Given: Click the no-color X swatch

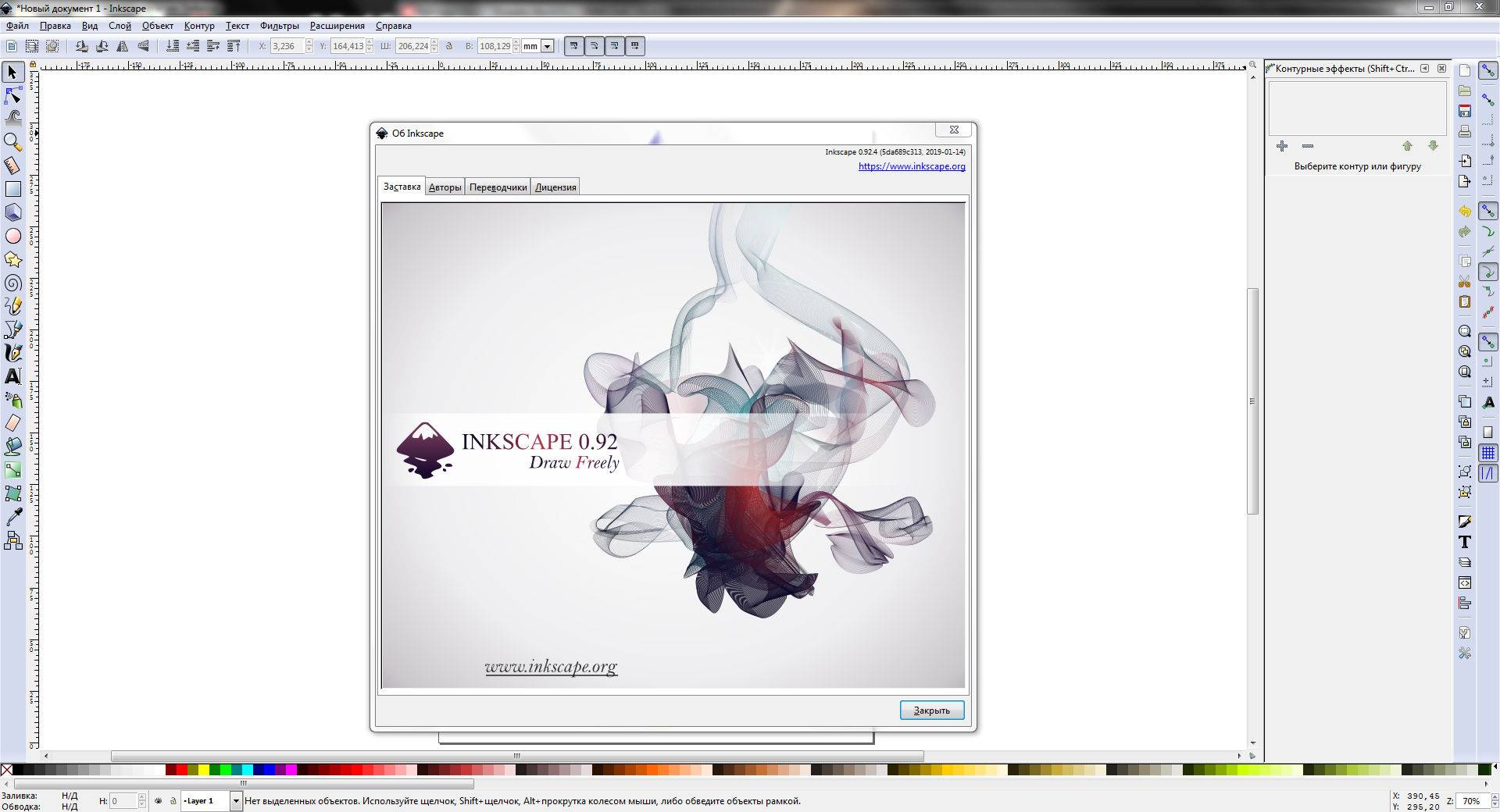Looking at the screenshot, I should (x=6, y=770).
